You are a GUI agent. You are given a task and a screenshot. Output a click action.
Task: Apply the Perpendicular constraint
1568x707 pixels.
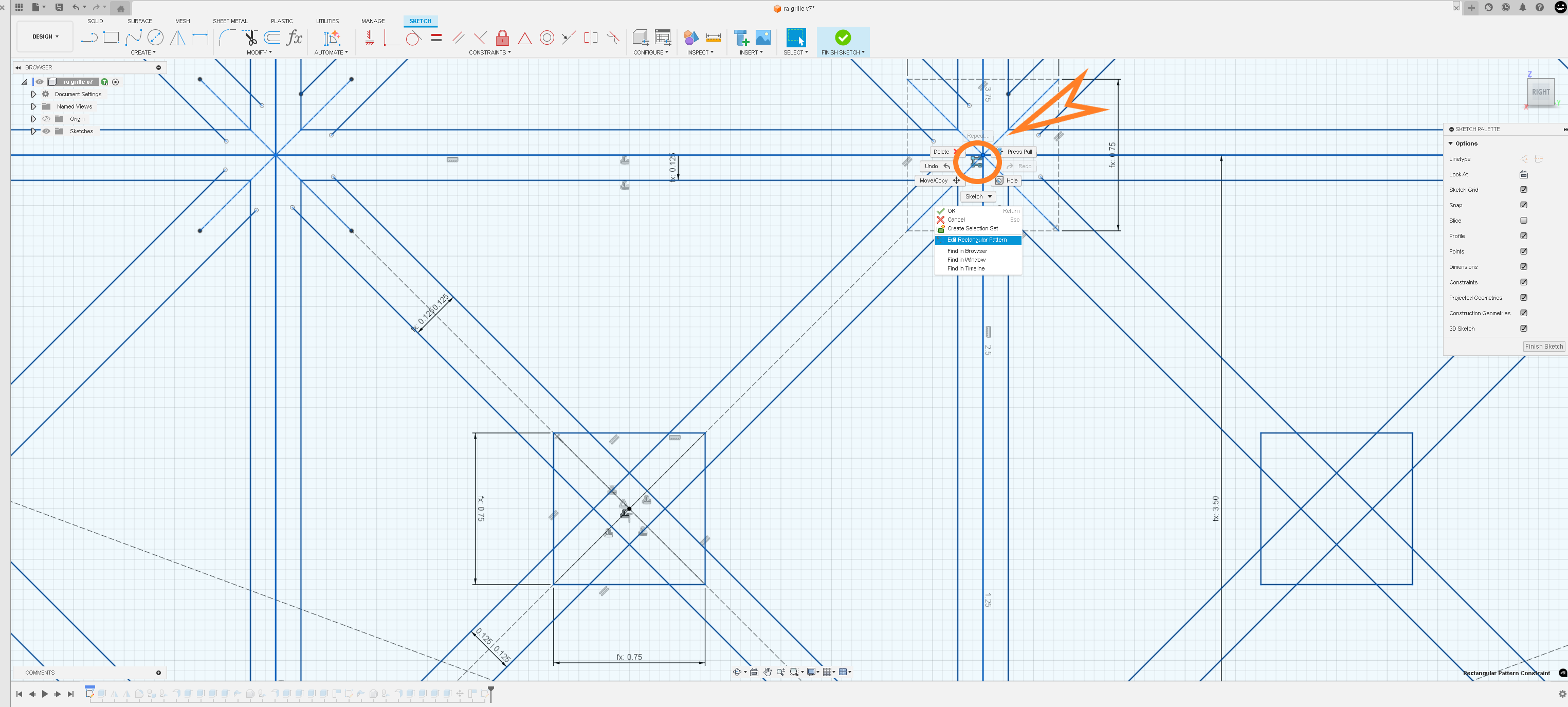[x=480, y=38]
